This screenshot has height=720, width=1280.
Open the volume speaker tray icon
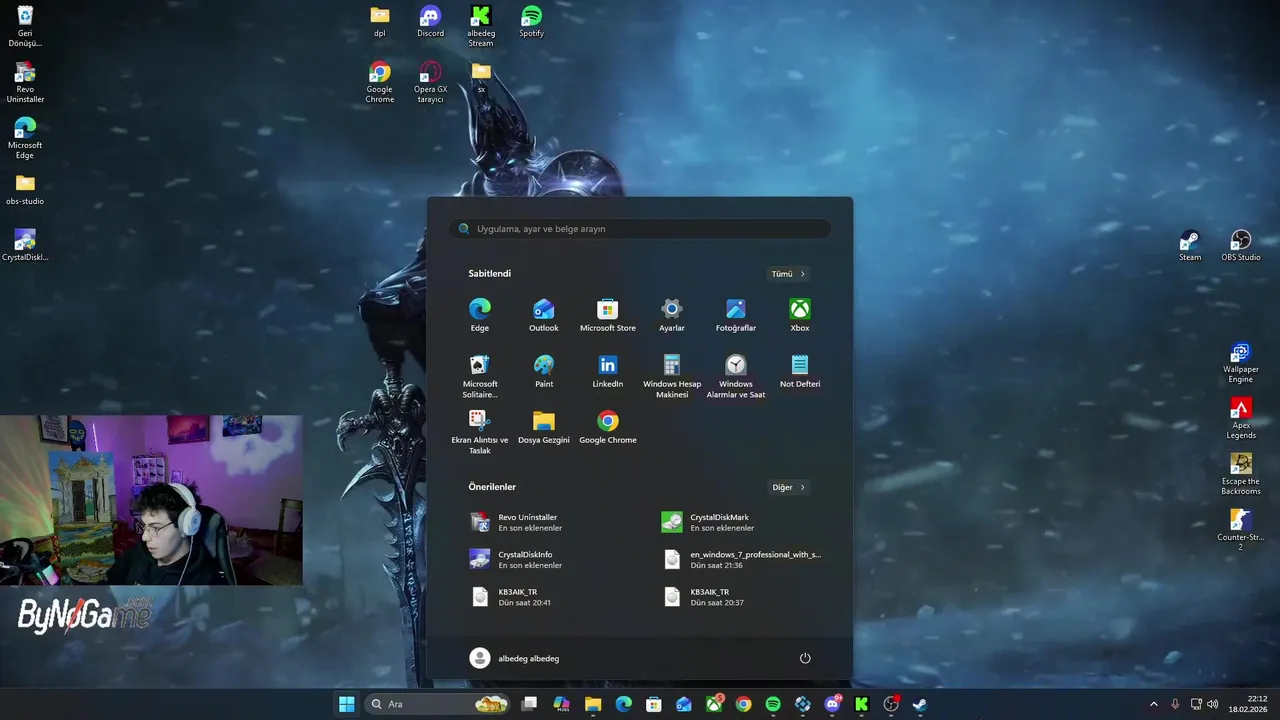(x=1213, y=704)
